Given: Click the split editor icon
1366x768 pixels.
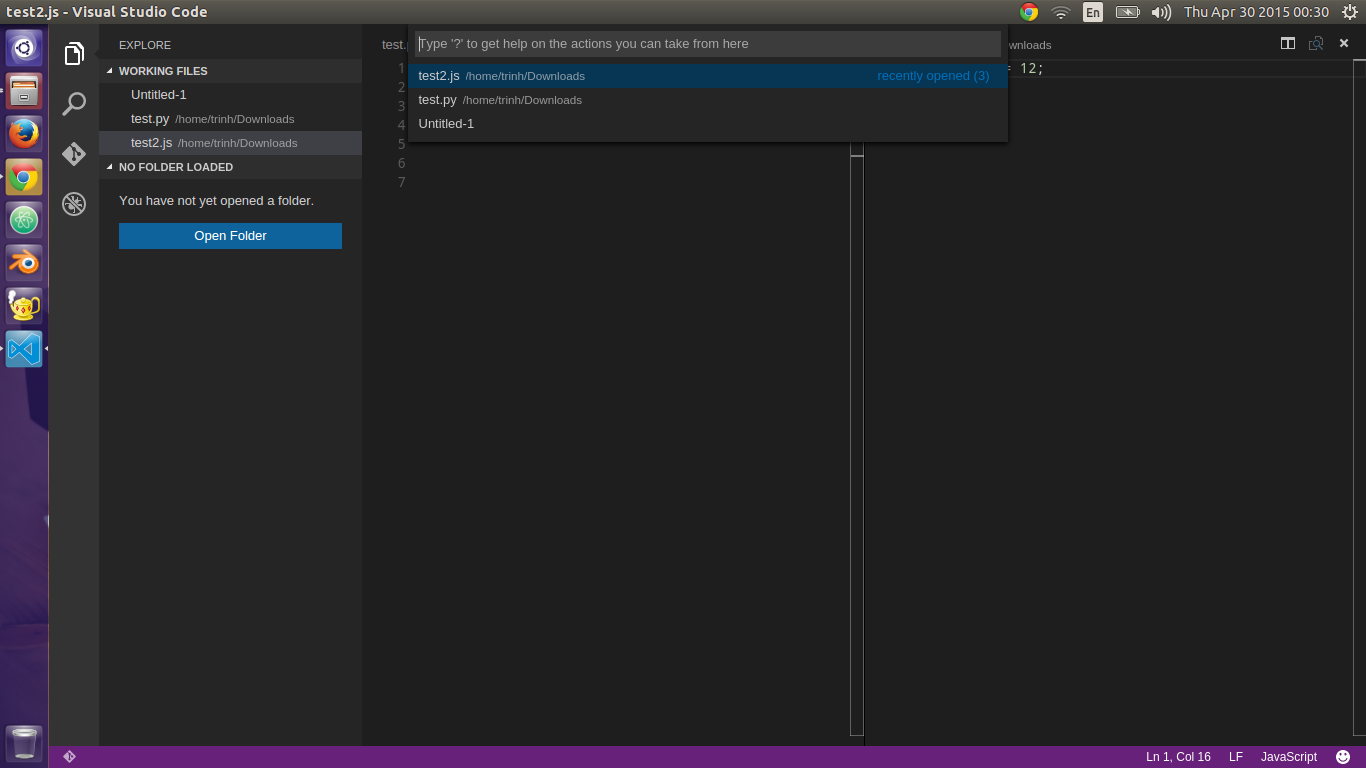Looking at the screenshot, I should [x=1287, y=43].
